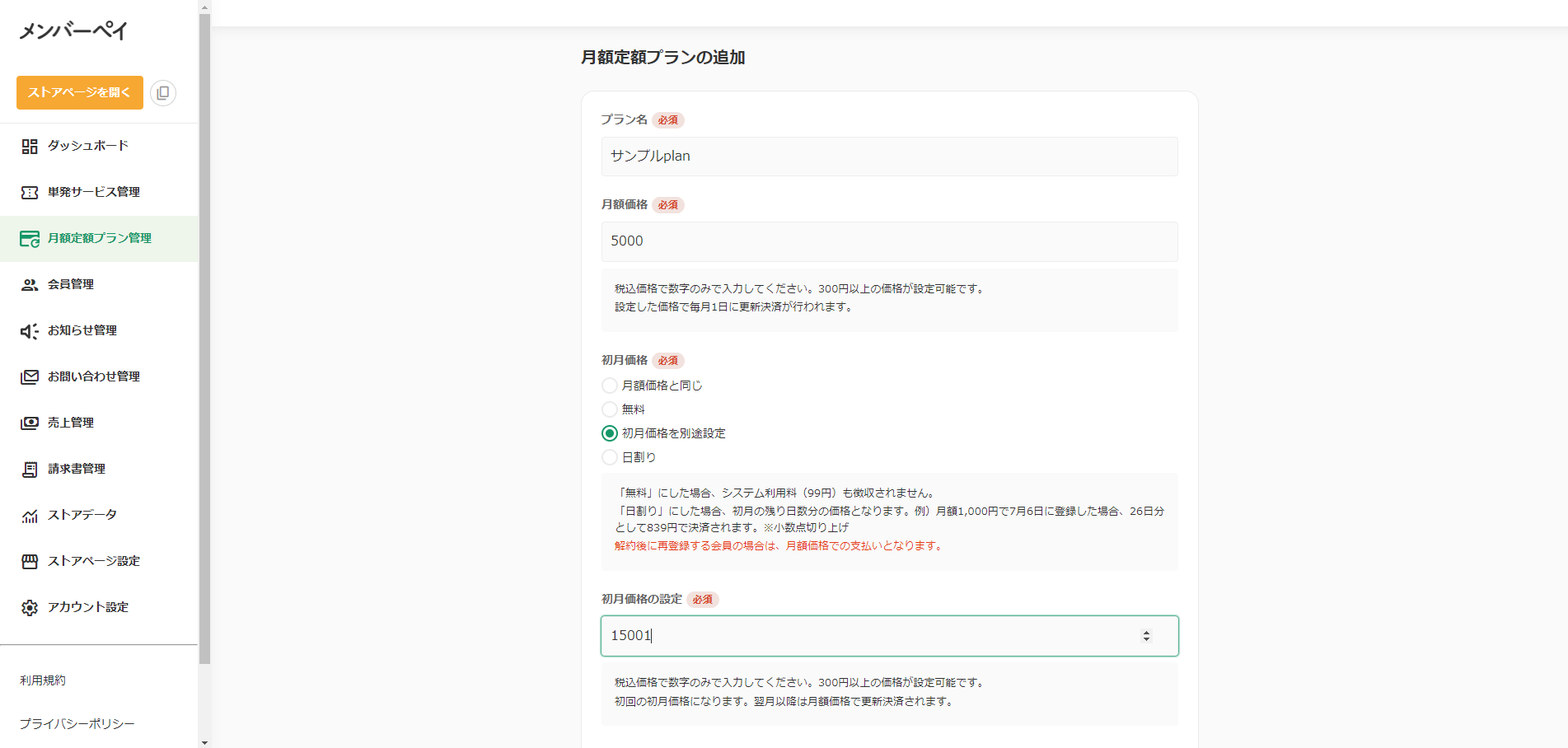Focus the 初月価格の設定 number field
The height and width of the screenshot is (748, 1568).
click(890, 636)
